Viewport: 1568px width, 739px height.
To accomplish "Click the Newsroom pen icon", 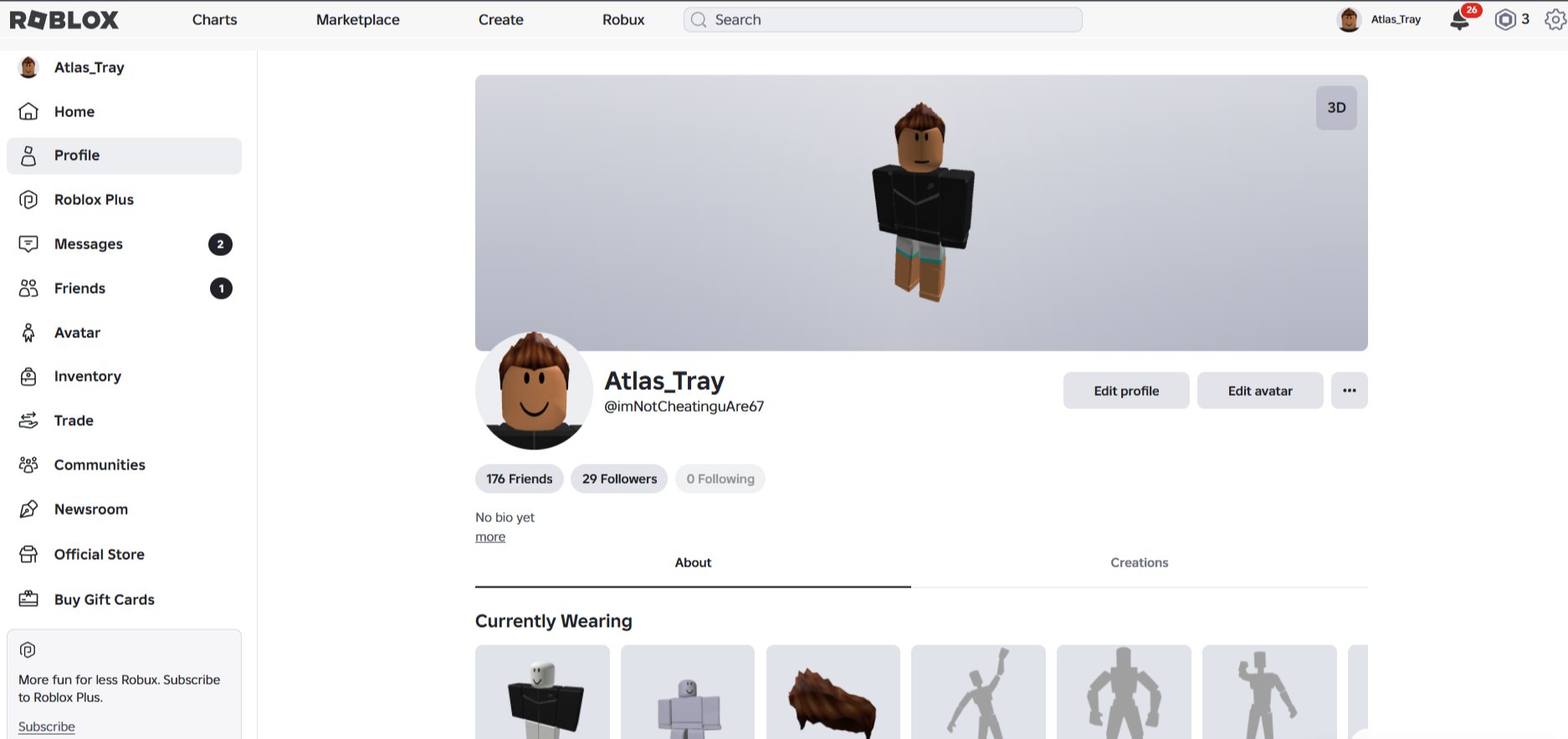I will click(28, 509).
